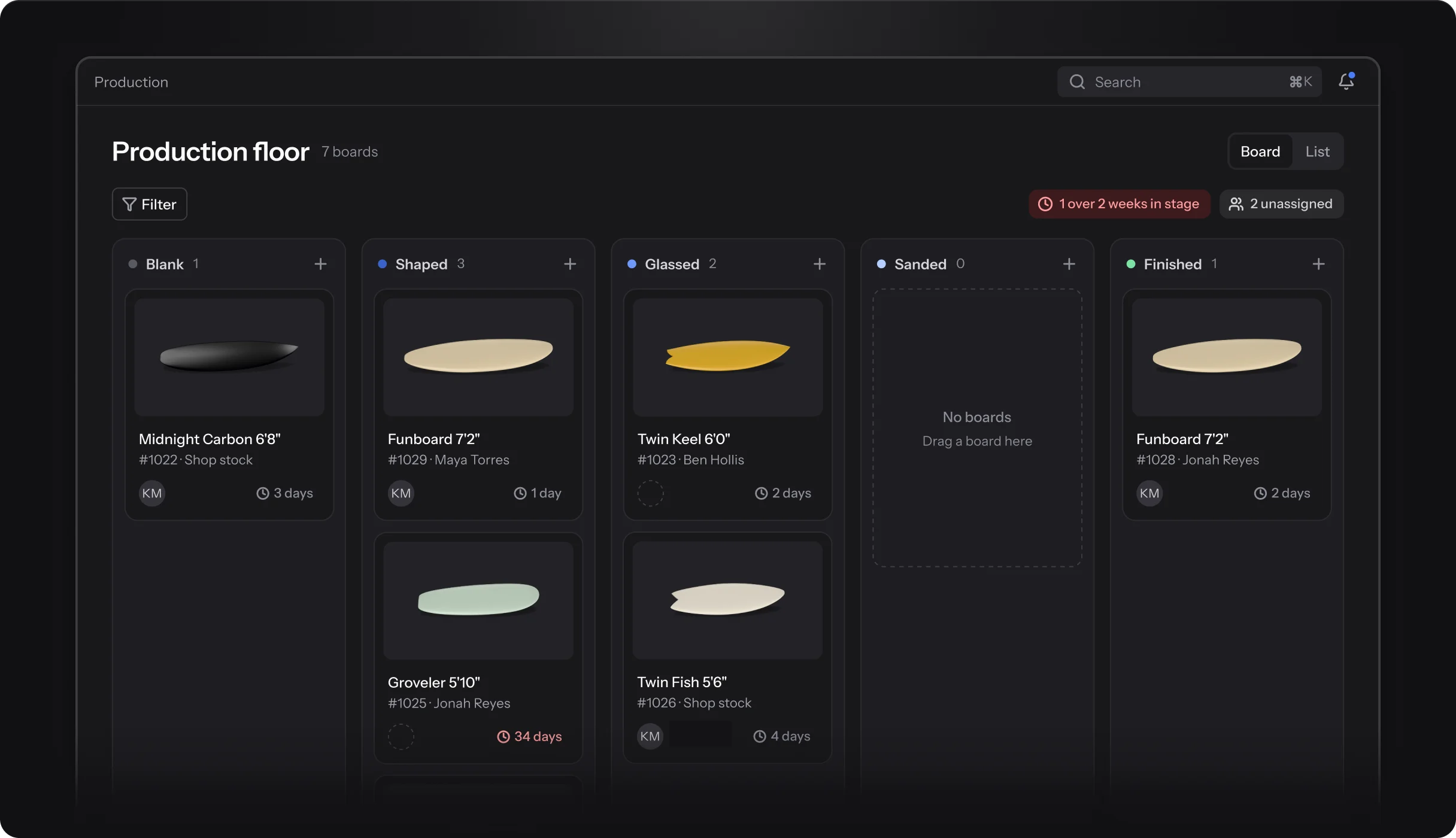Click "#1026 · Shop stock" text

tap(694, 703)
